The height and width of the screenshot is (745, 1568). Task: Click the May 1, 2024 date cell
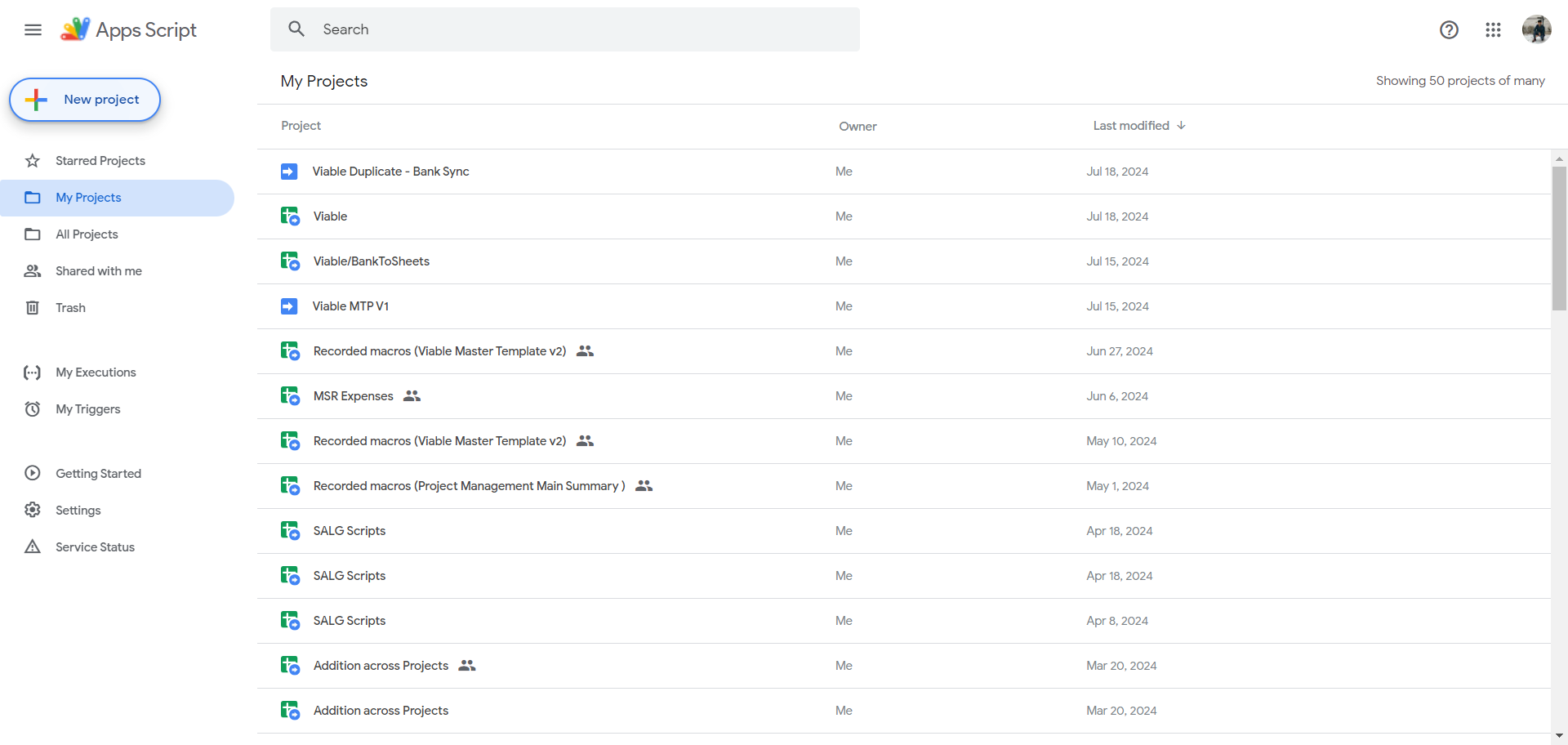coord(1117,486)
